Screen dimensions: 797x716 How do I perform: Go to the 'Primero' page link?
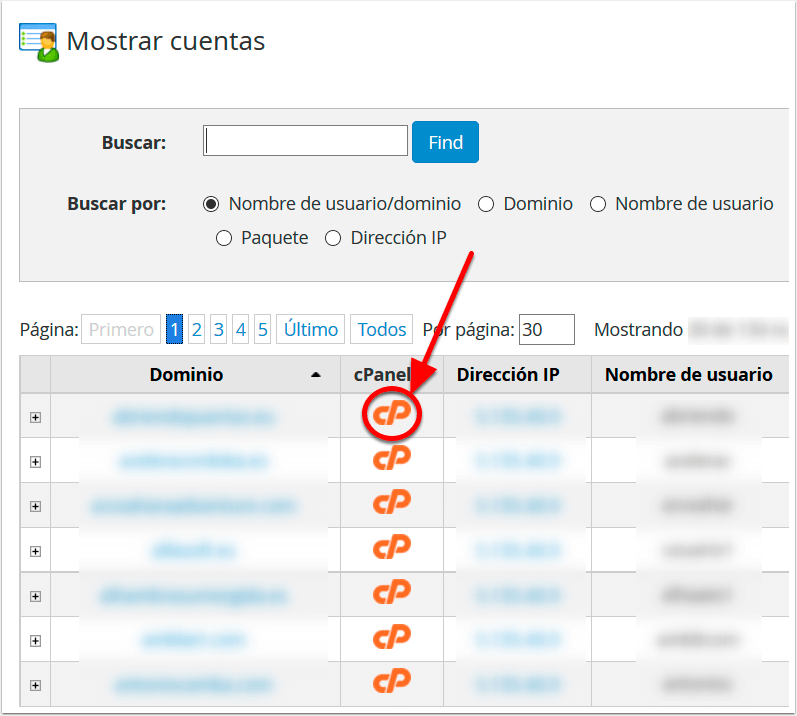click(x=121, y=329)
